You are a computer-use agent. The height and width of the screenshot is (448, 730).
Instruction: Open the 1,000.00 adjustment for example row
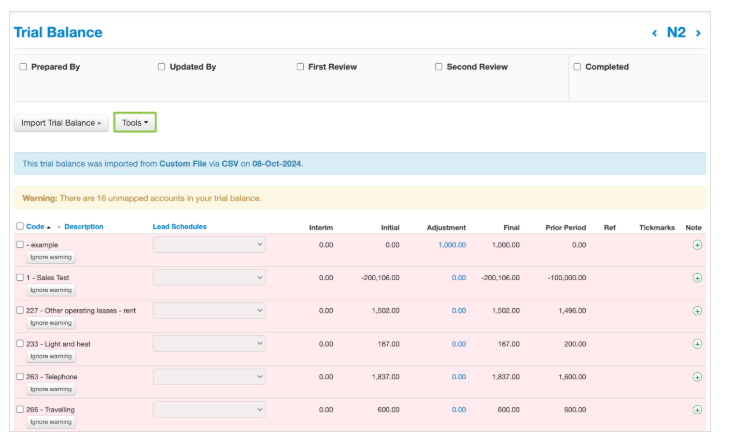[x=451, y=245]
